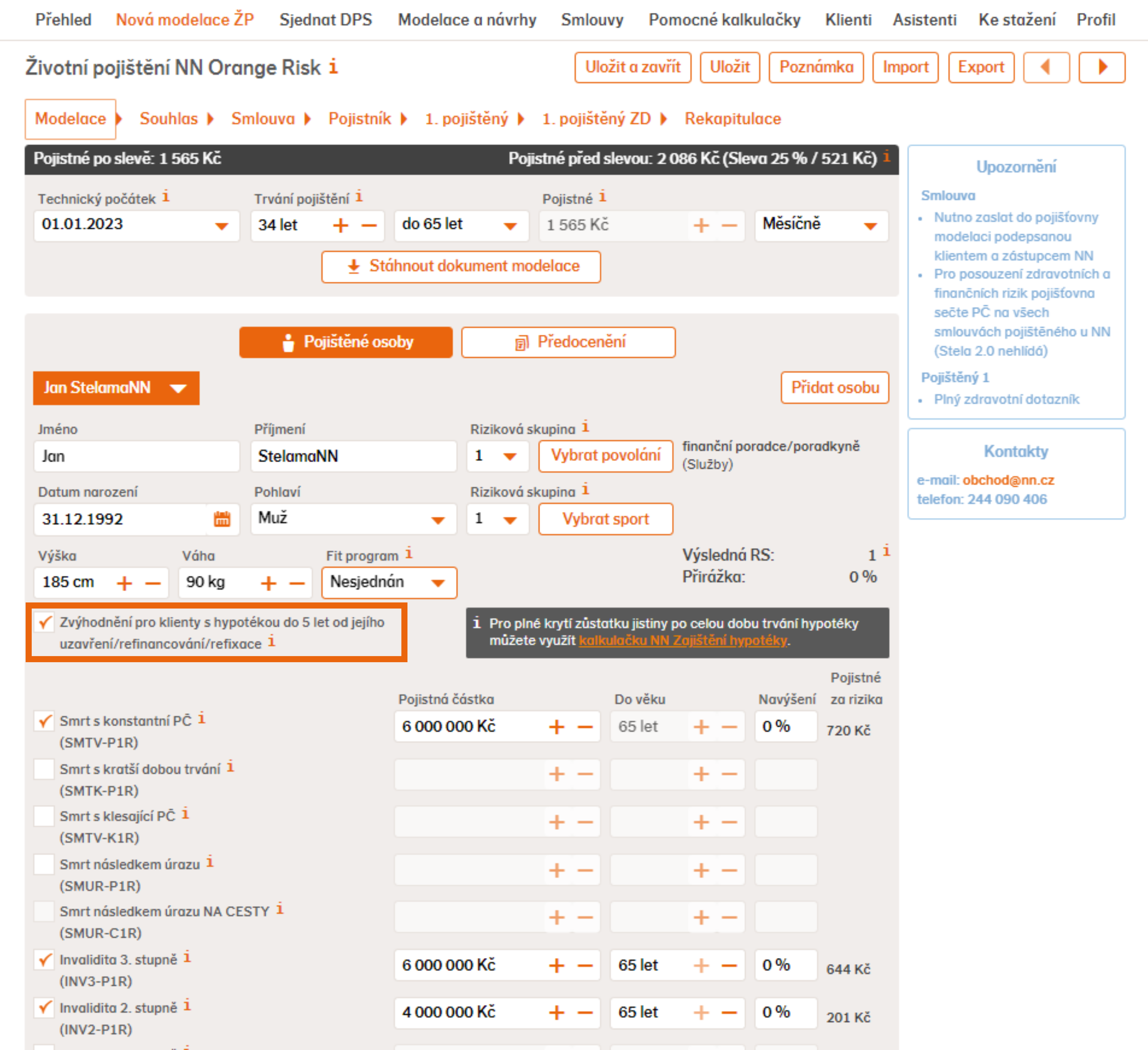Click info icon beside Fit program
1148x1050 pixels.
409,553
